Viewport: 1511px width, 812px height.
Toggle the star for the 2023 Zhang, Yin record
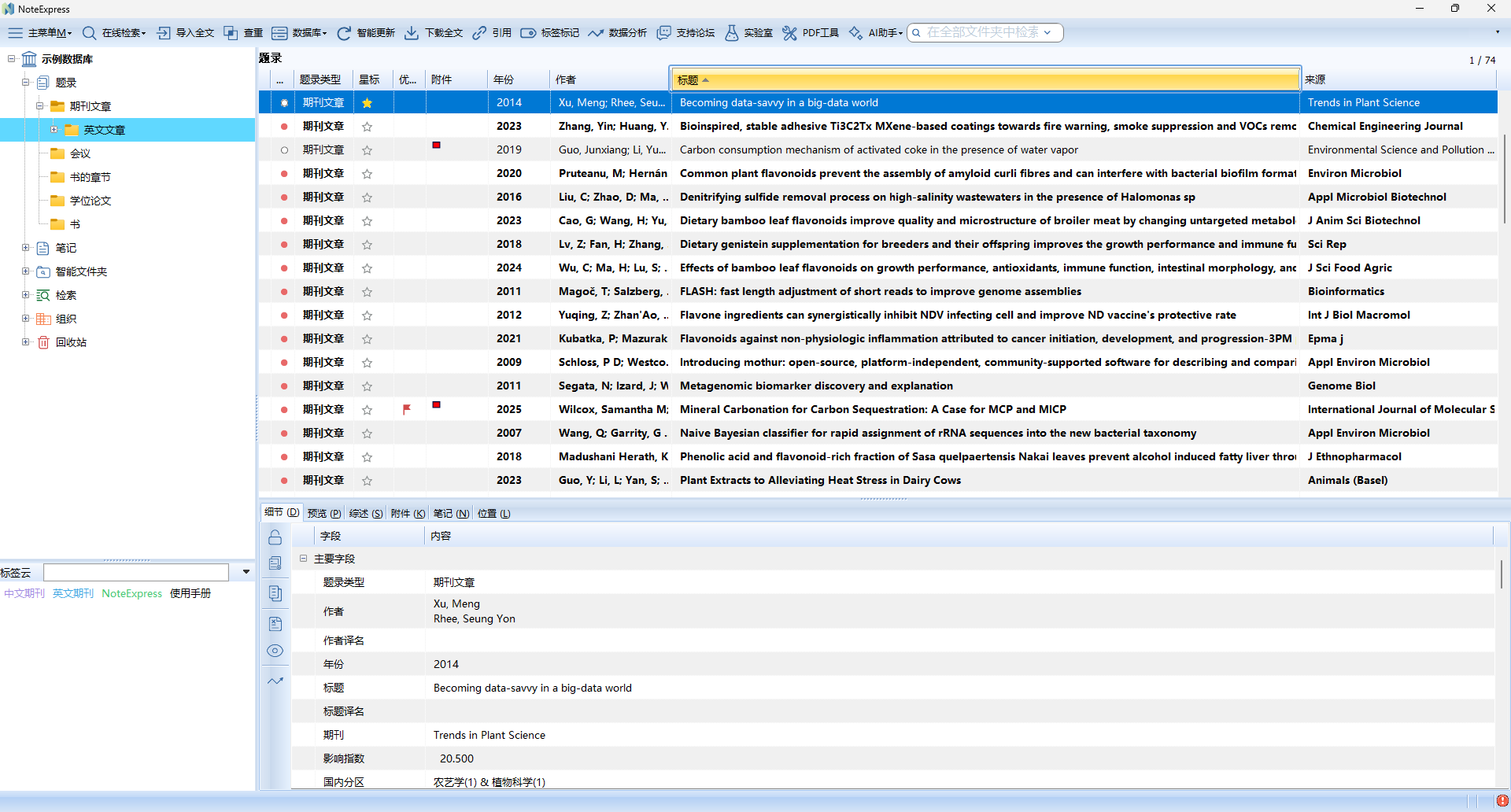[367, 127]
